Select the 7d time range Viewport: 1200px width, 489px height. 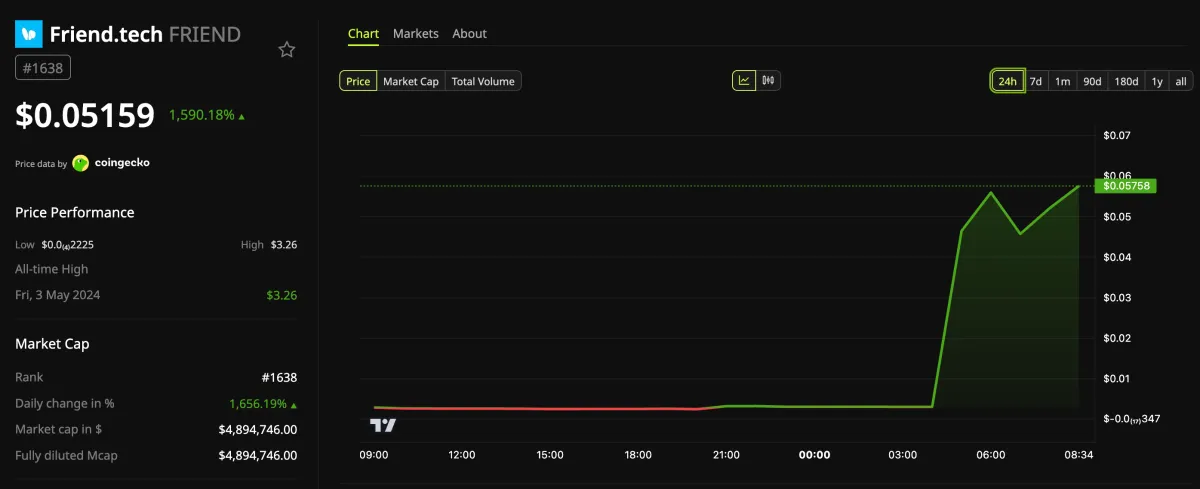coord(1036,81)
